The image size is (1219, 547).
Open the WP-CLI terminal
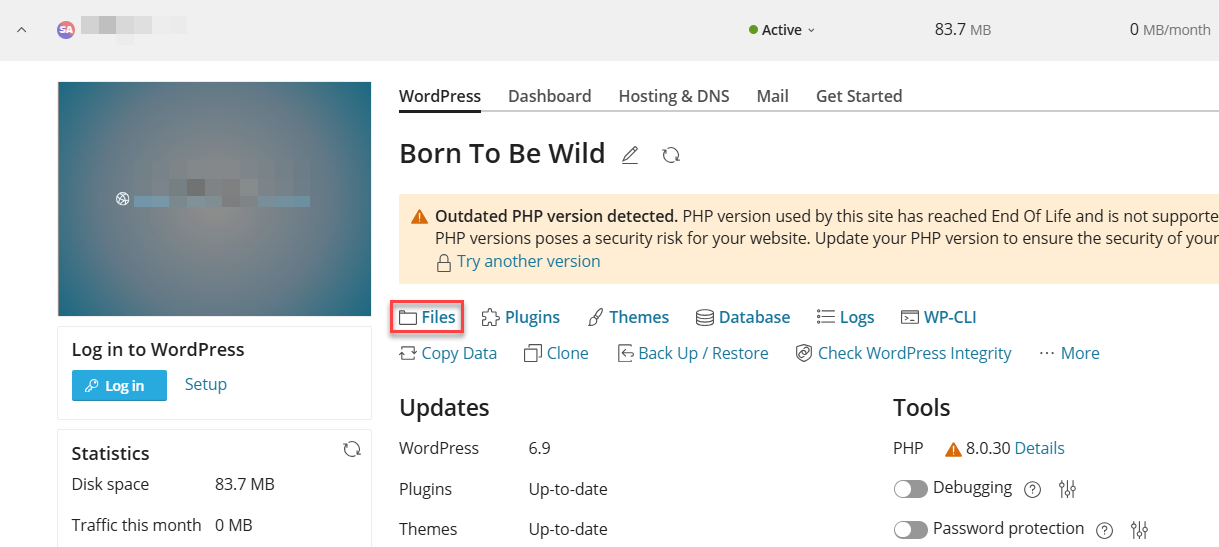point(938,317)
